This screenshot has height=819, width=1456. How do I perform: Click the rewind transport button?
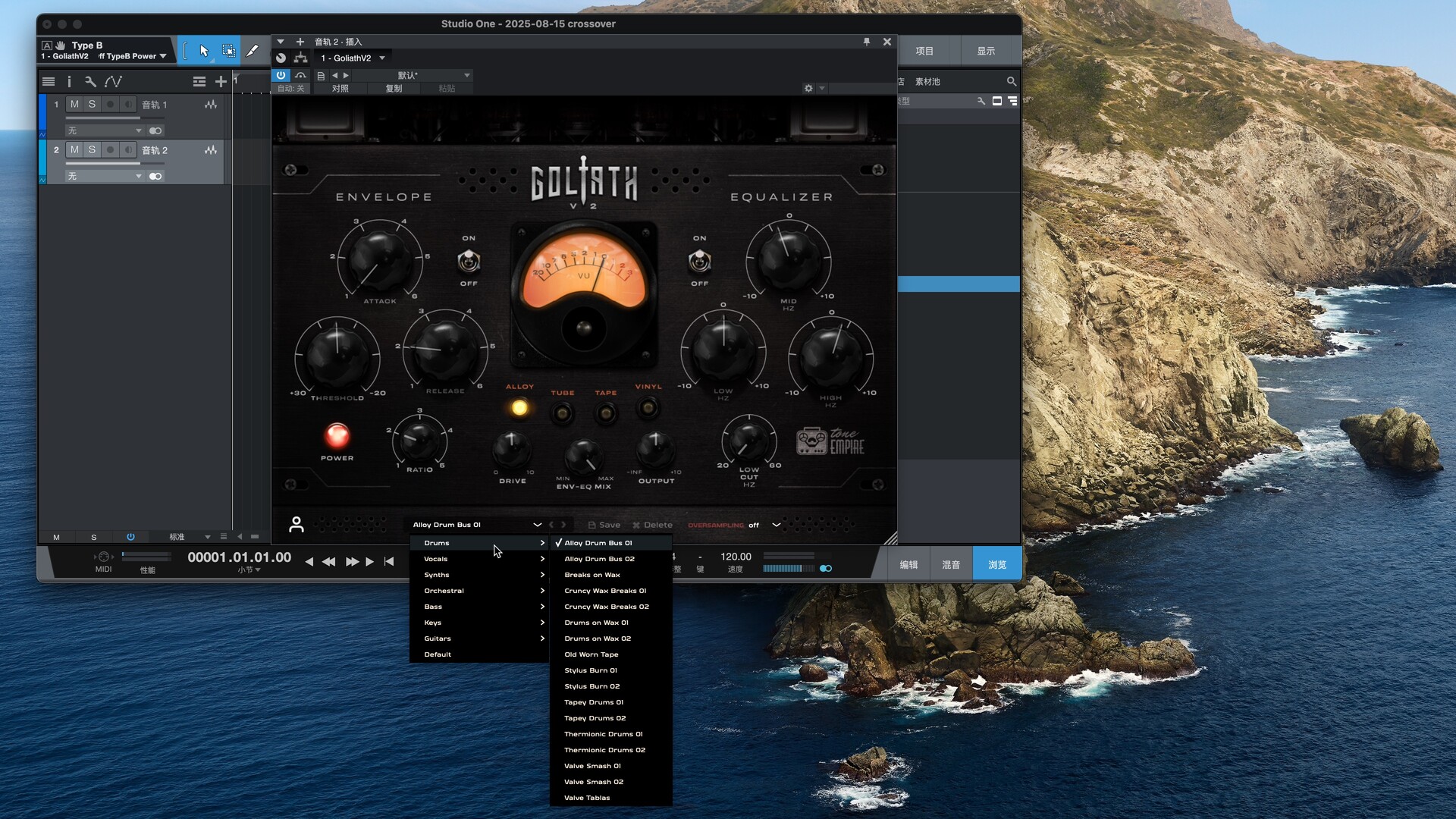point(328,562)
